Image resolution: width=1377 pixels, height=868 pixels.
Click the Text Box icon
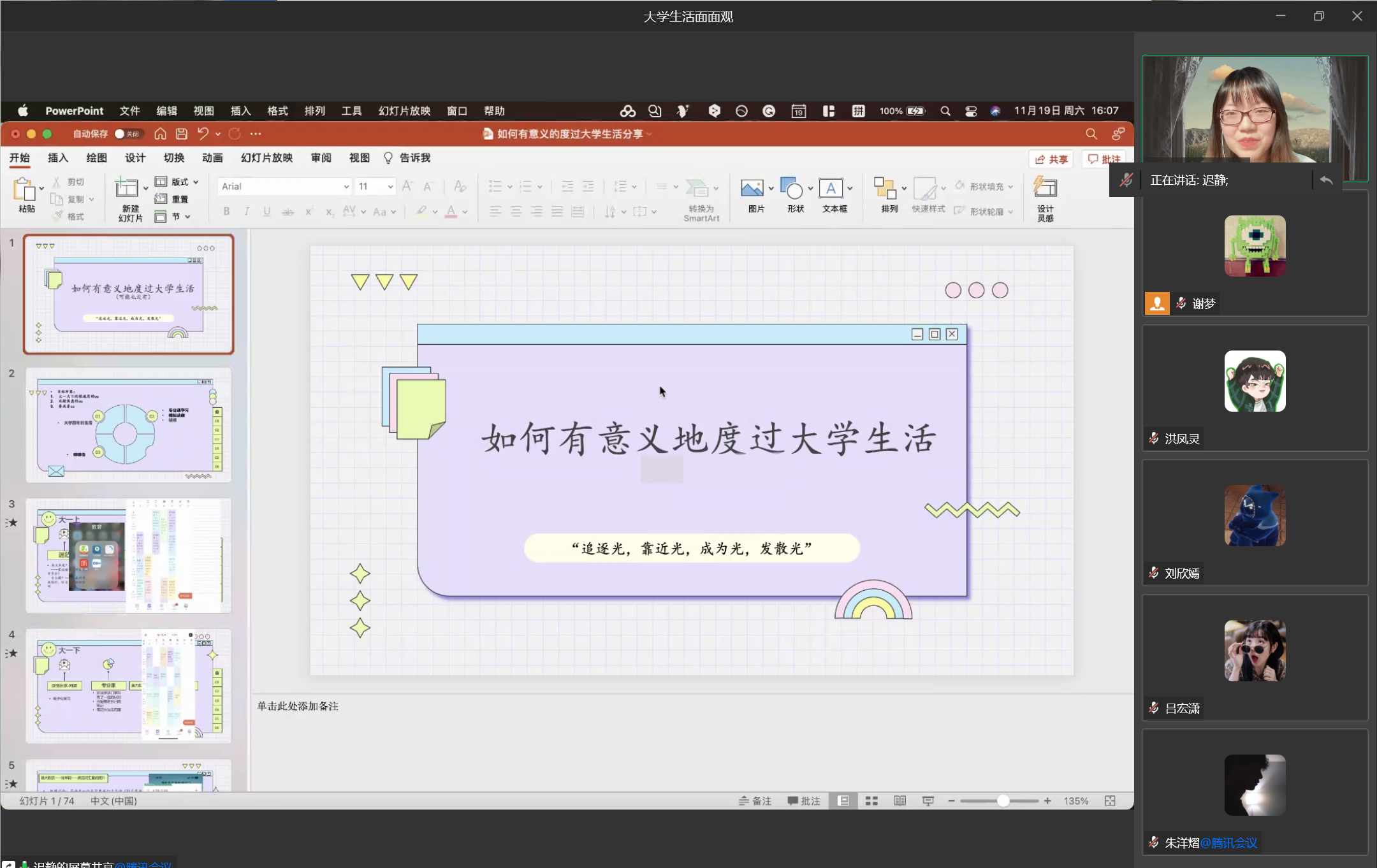[830, 189]
